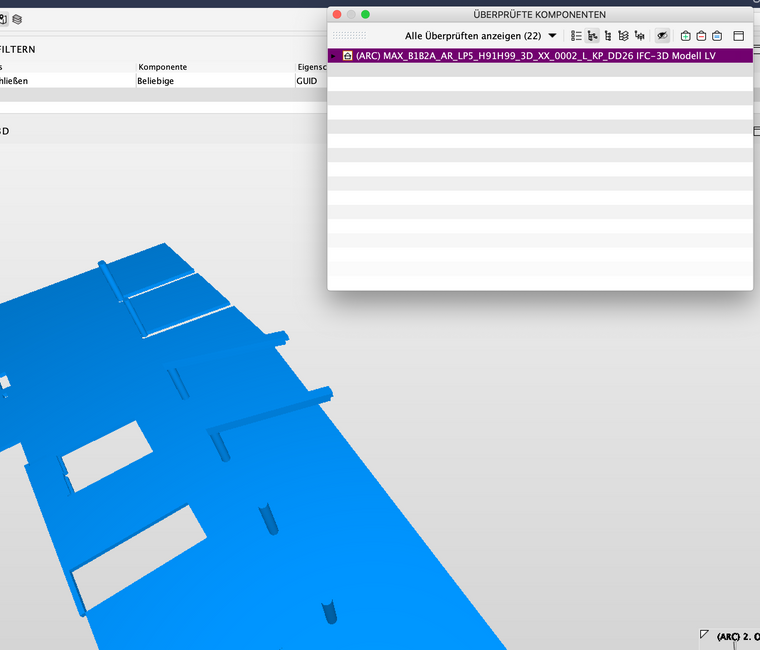This screenshot has height=650, width=760.
Task: Select the containment hierarchy view icon
Action: point(592,36)
